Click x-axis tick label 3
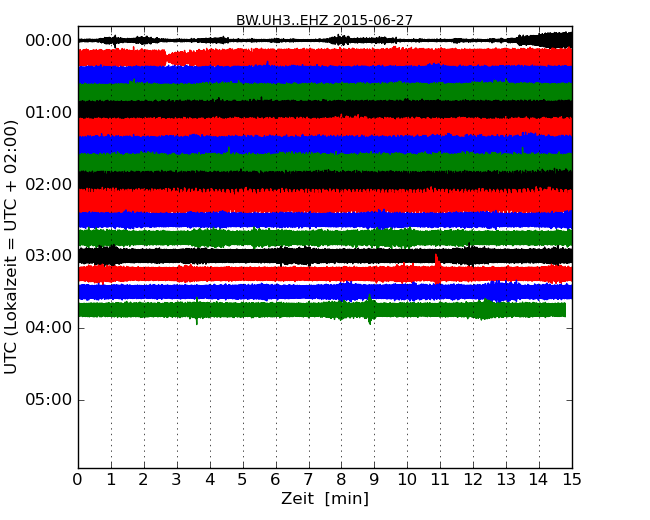This screenshot has width=650, height=520. pos(177,480)
